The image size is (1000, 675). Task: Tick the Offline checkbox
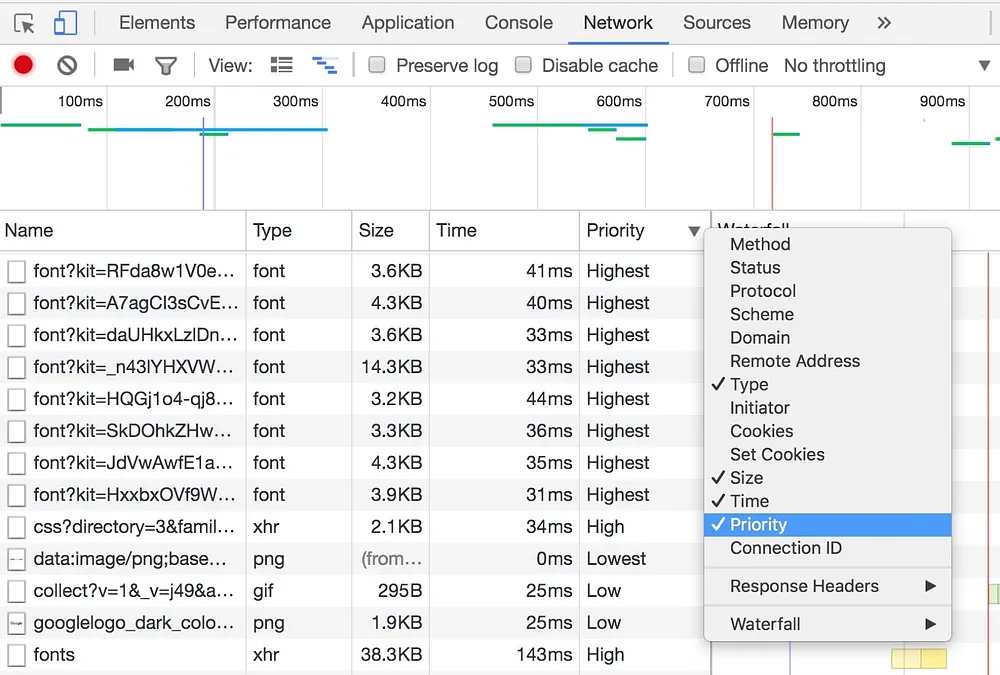[696, 66]
